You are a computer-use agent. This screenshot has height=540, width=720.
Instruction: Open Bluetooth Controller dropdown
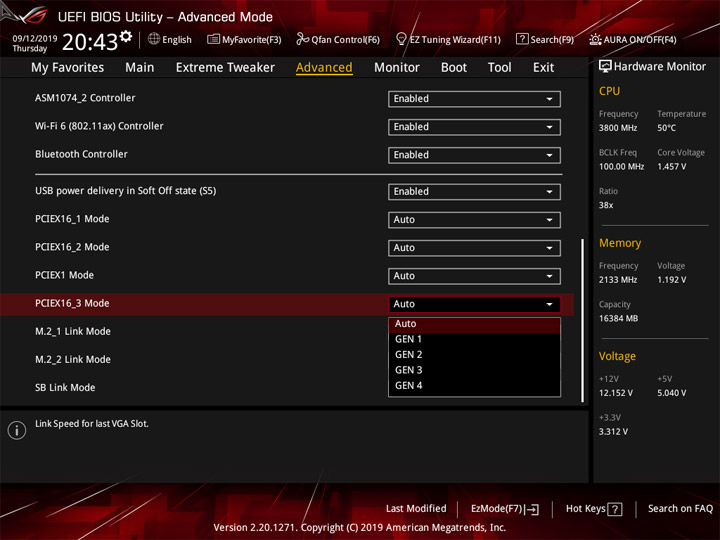[x=474, y=155]
